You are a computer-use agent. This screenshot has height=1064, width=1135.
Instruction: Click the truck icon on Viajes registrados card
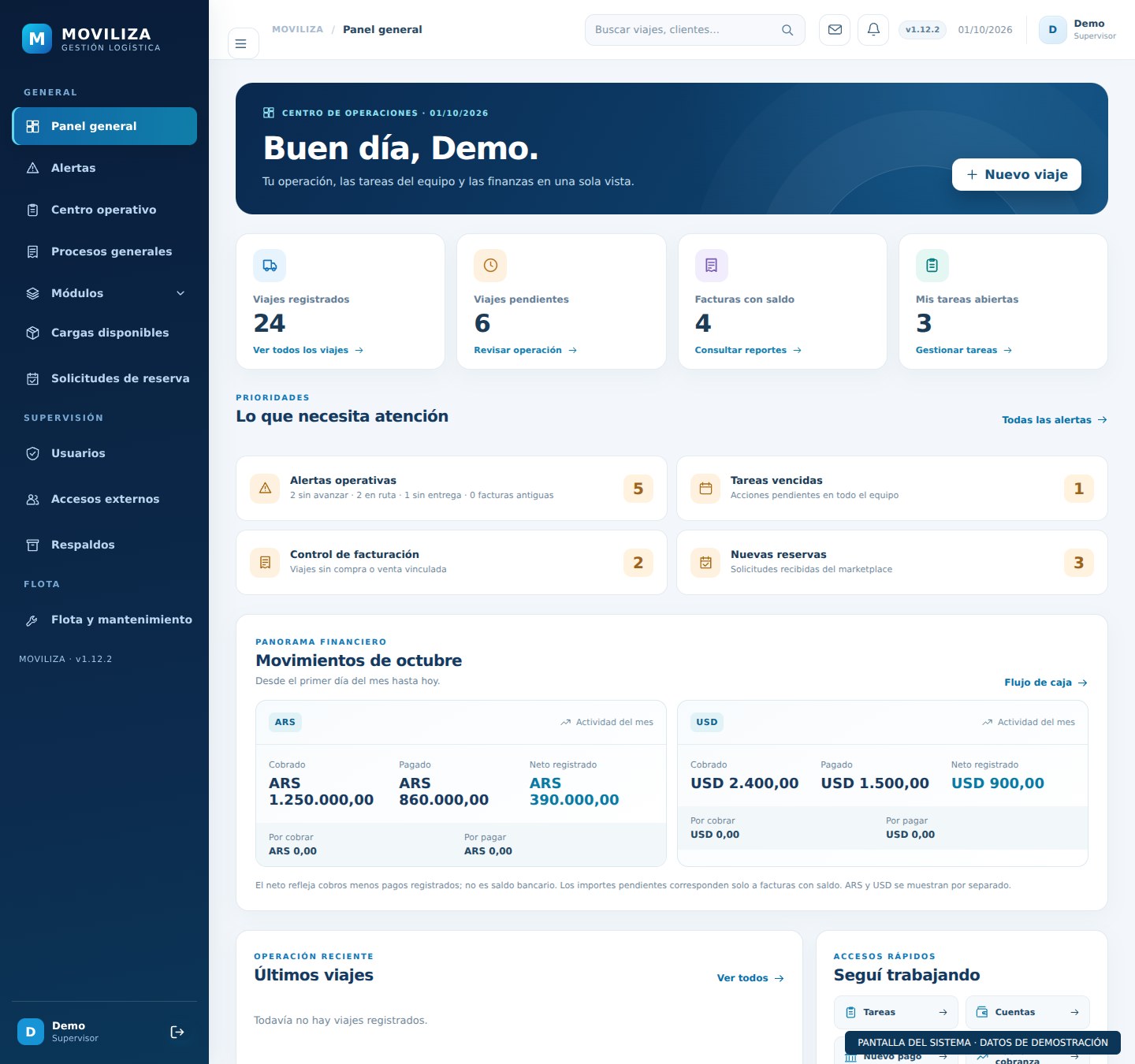pos(270,266)
